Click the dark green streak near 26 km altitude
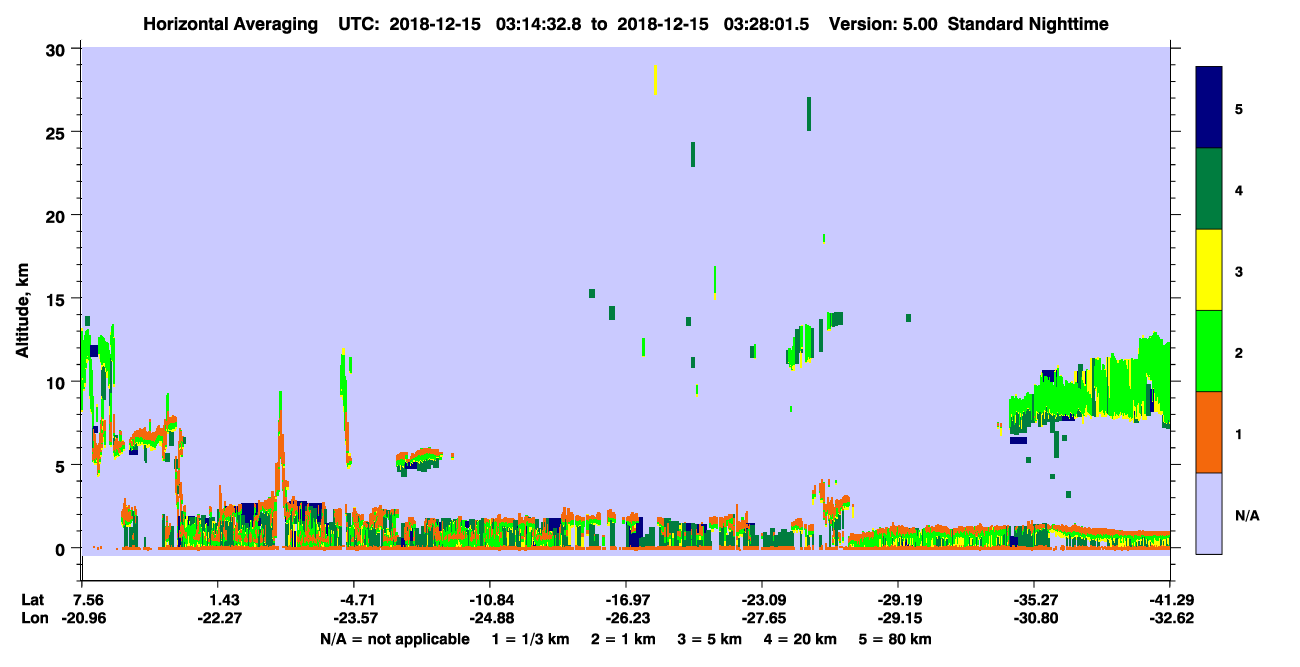 pos(808,114)
